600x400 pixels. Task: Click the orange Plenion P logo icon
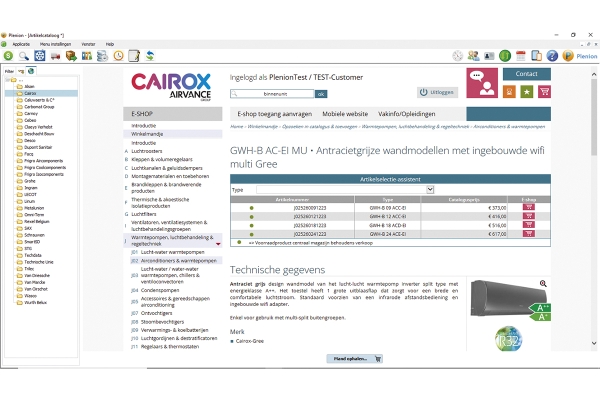[x=568, y=56]
